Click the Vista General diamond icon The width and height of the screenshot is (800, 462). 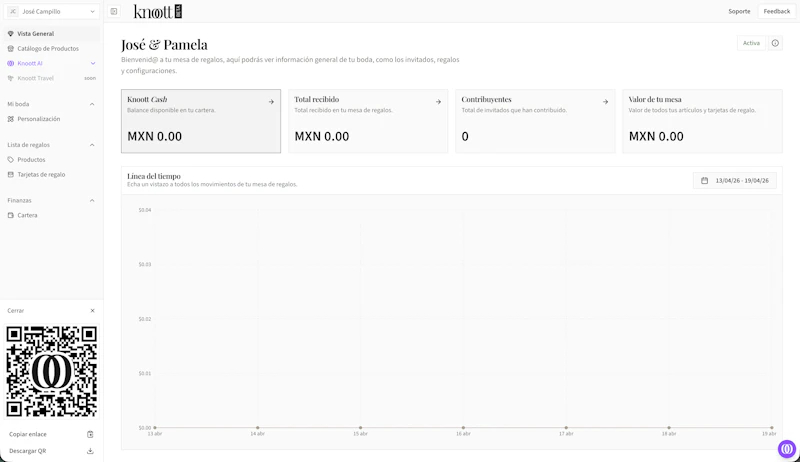coord(11,34)
